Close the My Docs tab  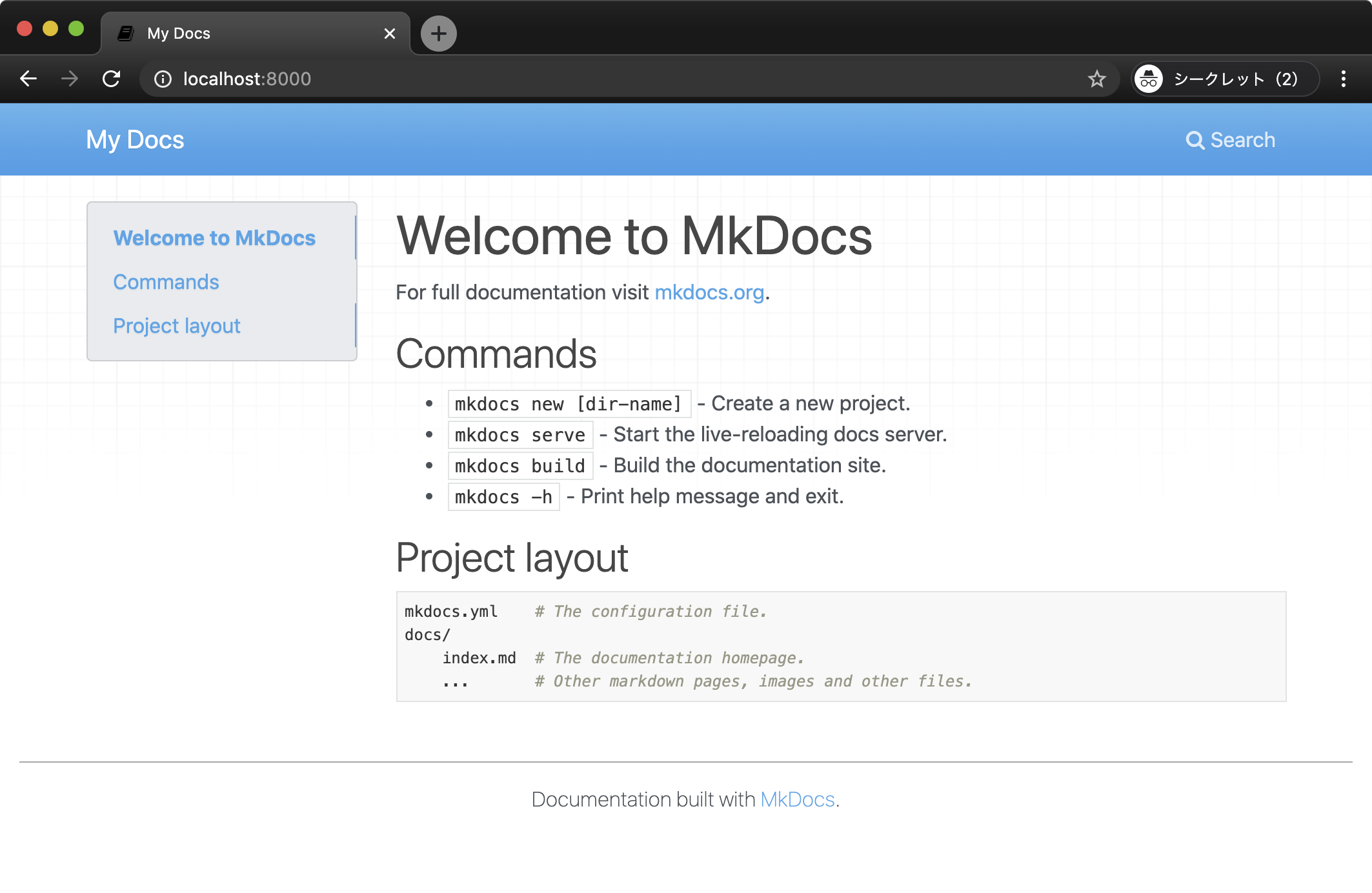[x=390, y=33]
